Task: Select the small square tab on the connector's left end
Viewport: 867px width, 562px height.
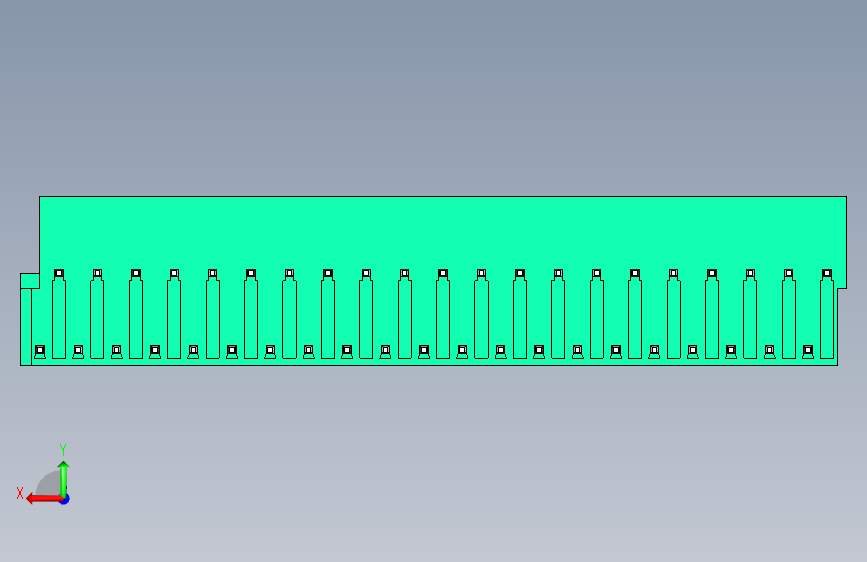Action: [30, 281]
